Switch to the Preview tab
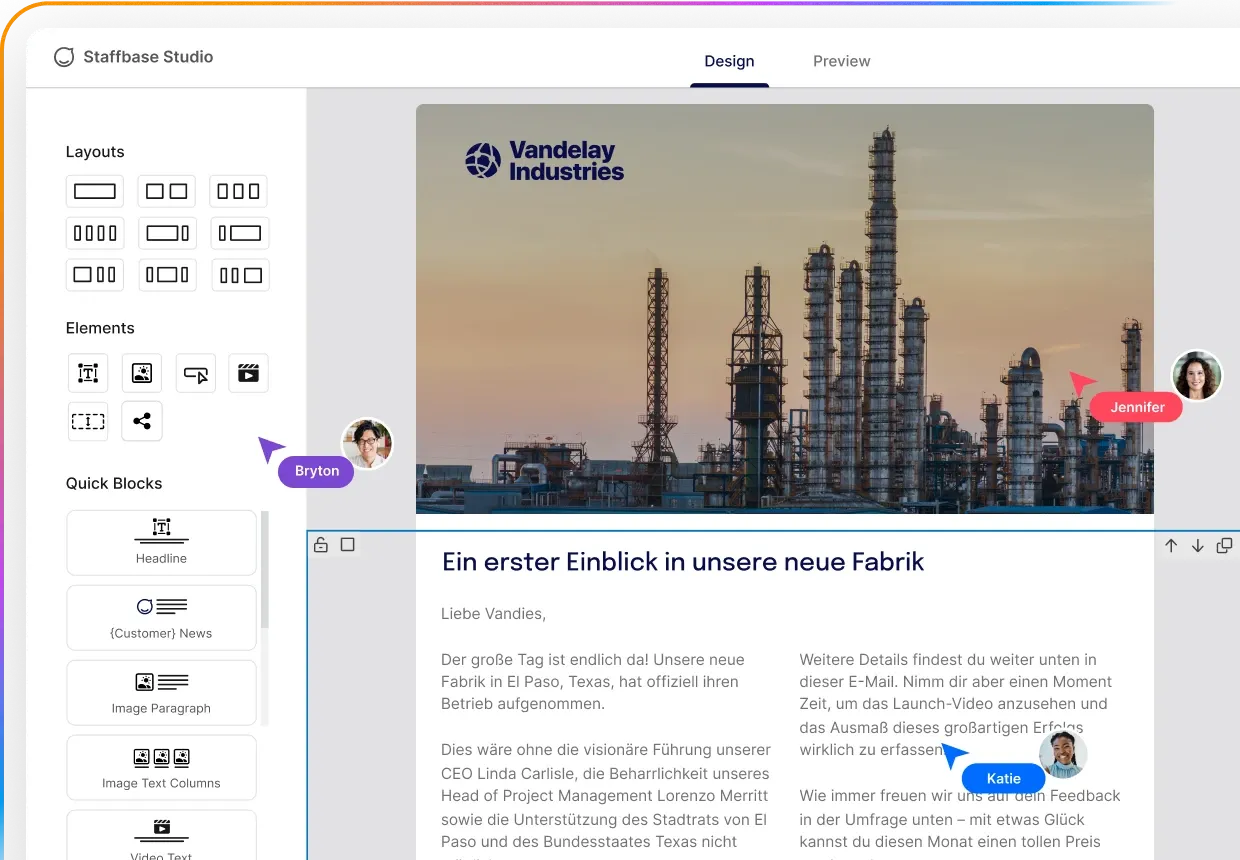Viewport: 1240px width, 860px height. pyautogui.click(x=841, y=61)
